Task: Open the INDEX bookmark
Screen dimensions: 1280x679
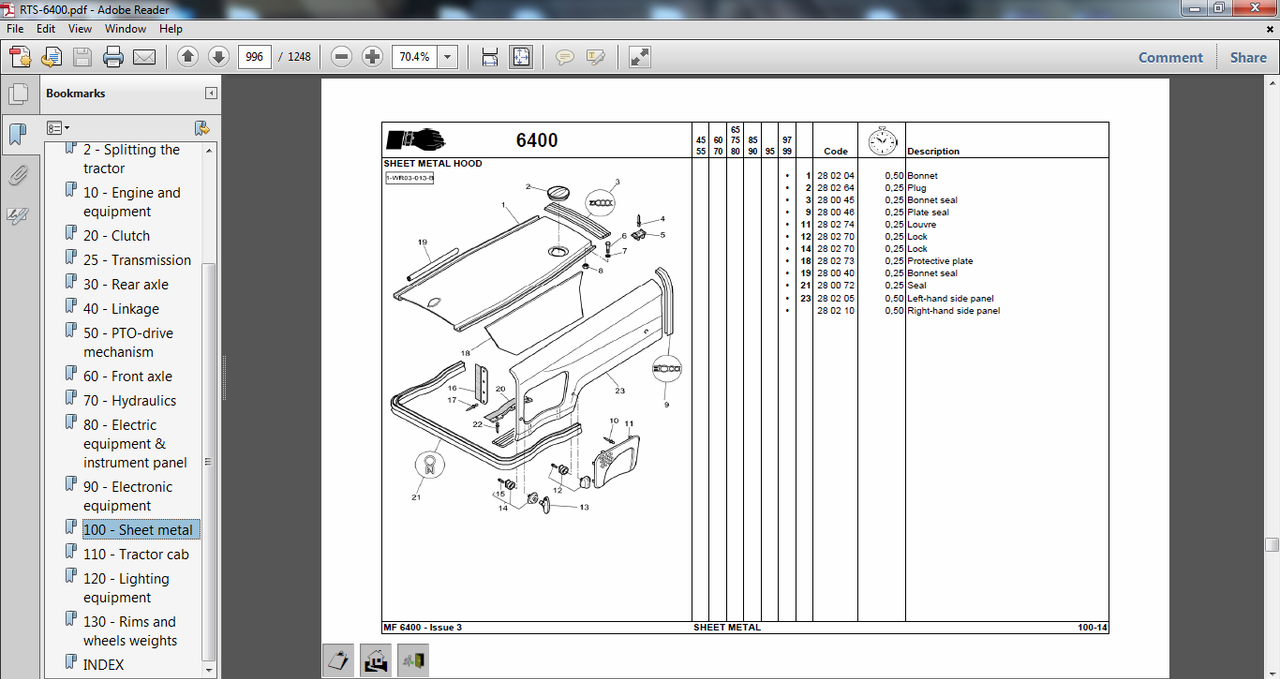Action: 104,665
